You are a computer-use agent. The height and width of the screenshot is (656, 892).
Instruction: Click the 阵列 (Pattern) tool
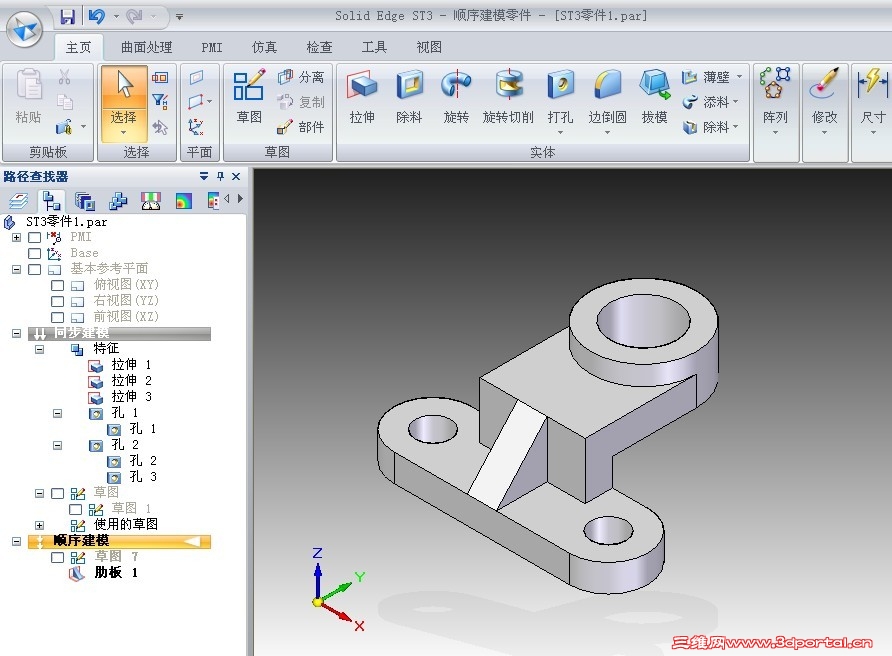coord(775,100)
